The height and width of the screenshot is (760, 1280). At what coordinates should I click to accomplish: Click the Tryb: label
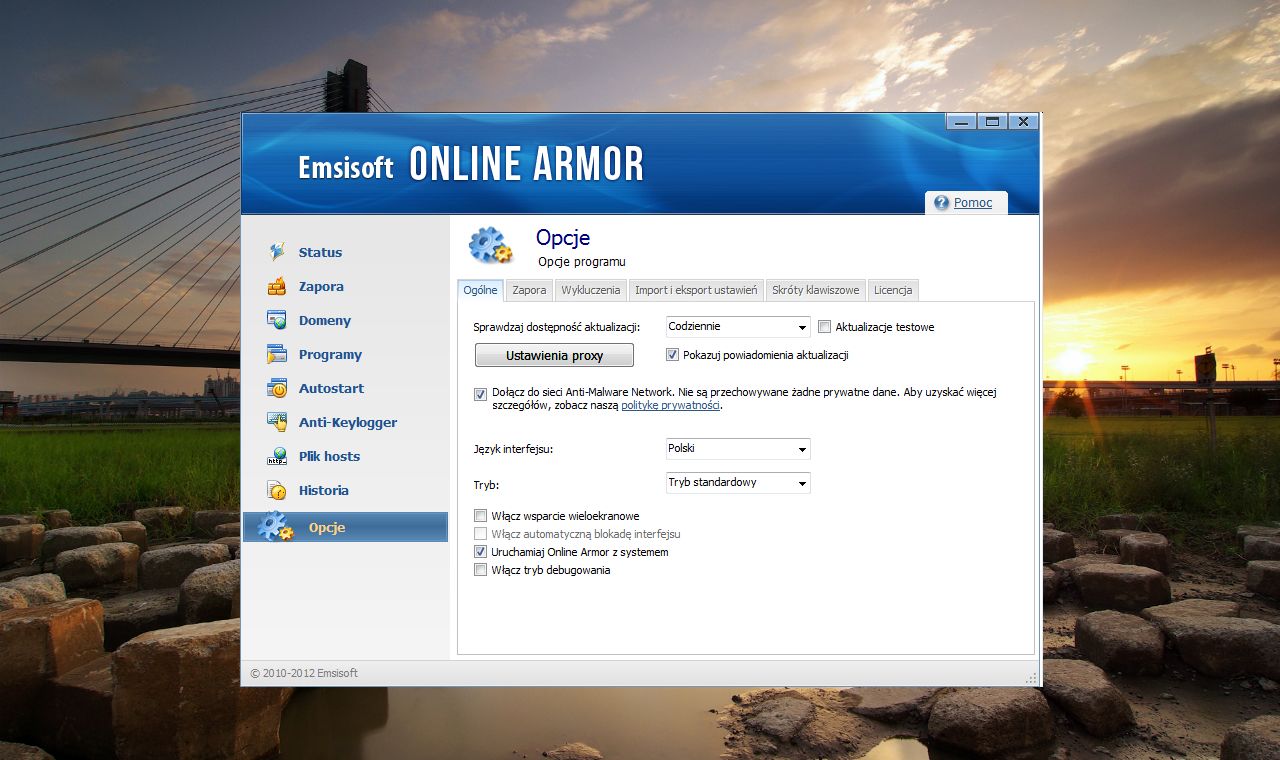click(x=486, y=485)
